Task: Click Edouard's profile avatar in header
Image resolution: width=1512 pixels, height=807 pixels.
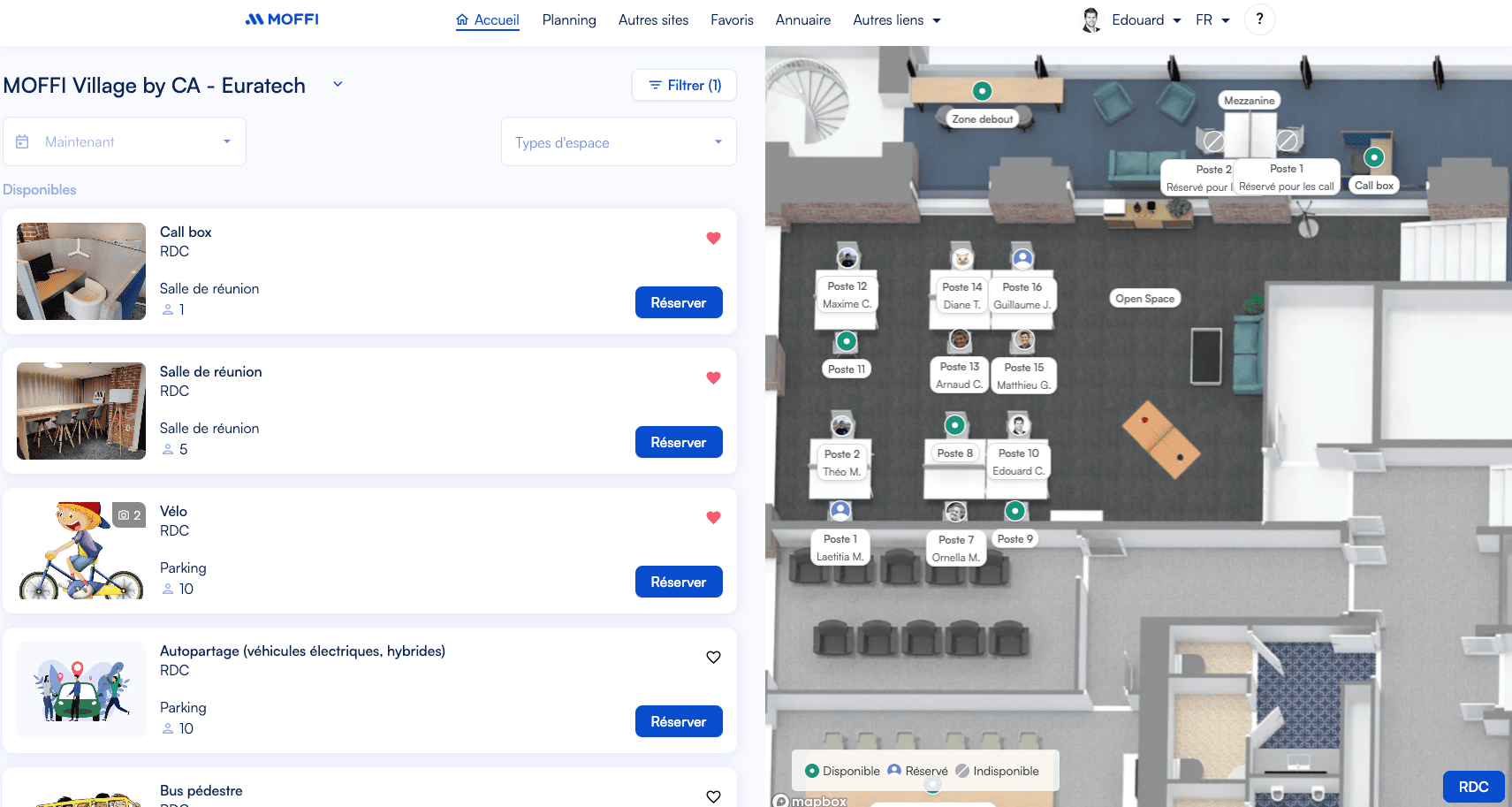Action: point(1091,19)
